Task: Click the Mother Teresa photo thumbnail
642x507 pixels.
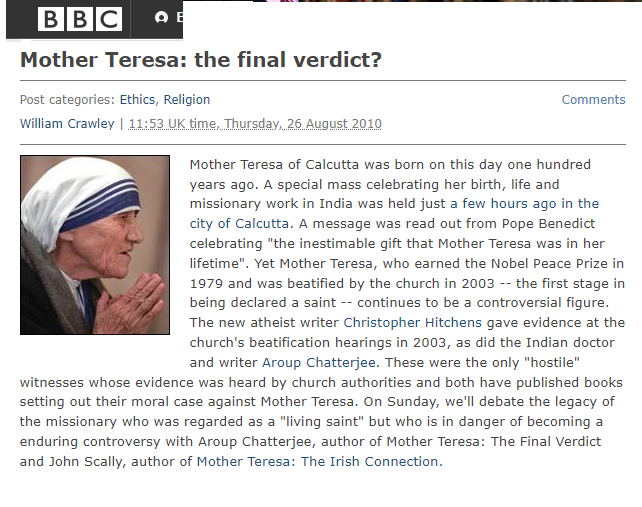Action: 95,245
